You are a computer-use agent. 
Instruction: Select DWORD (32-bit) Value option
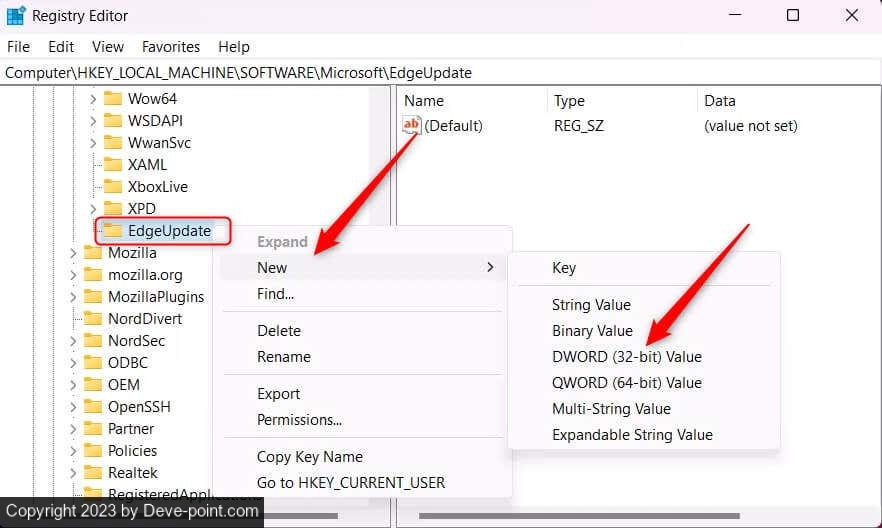pos(626,357)
